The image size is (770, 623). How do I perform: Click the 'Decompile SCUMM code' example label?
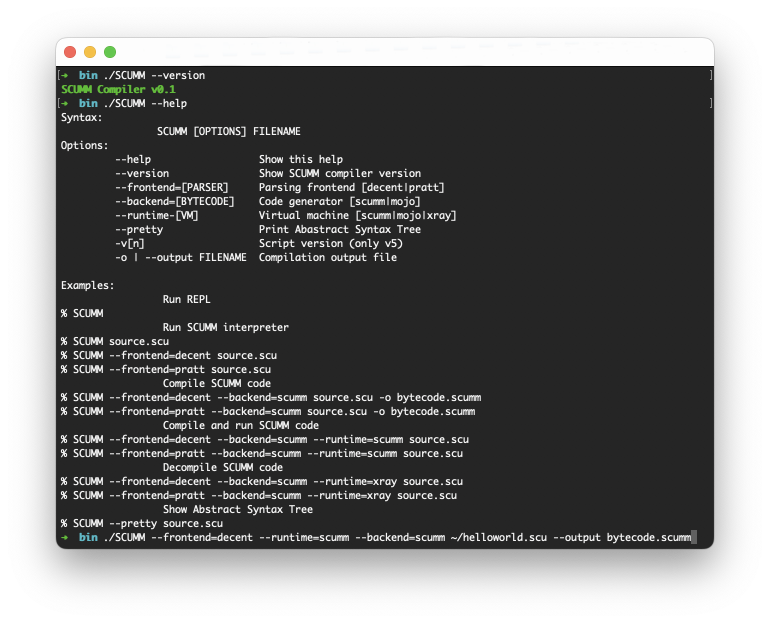pyautogui.click(x=222, y=467)
